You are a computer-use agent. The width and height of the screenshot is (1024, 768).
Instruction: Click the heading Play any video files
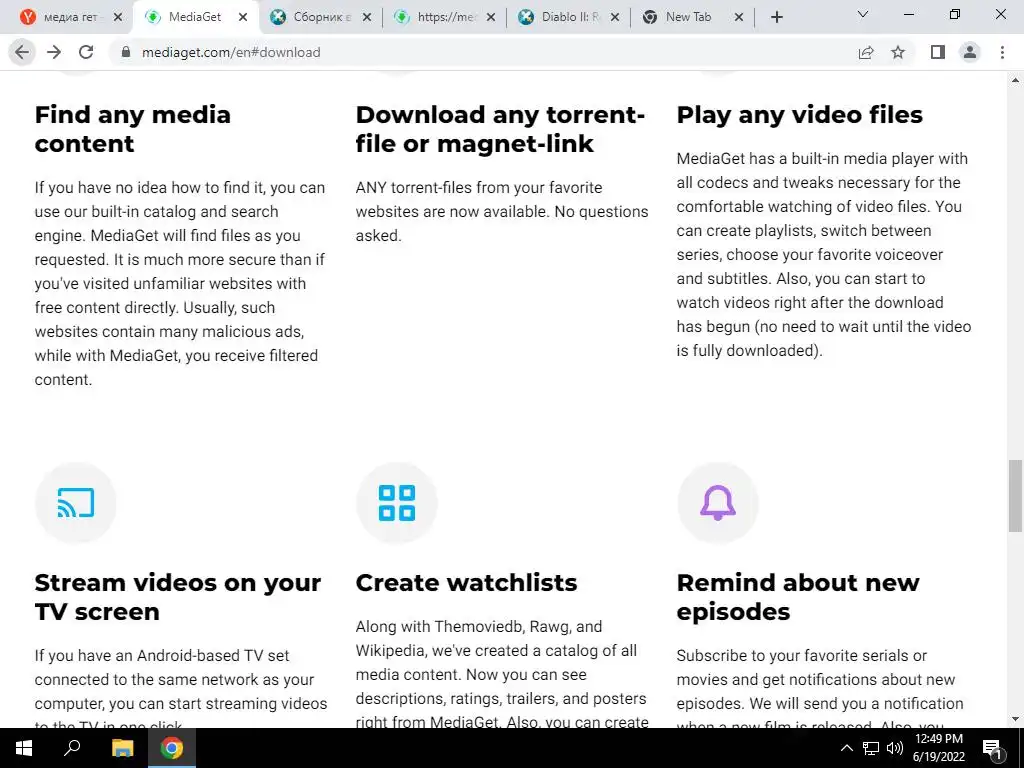(799, 115)
